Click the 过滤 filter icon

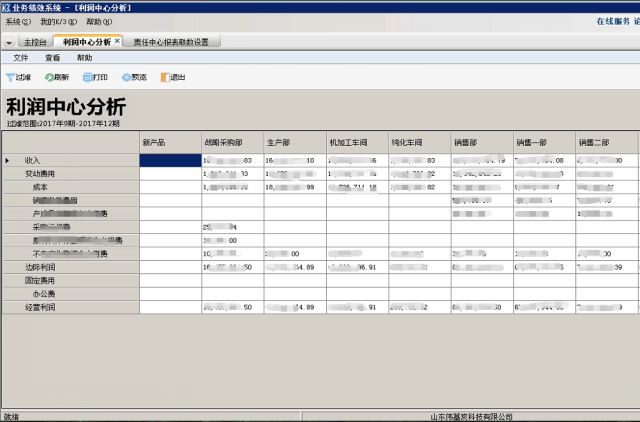pos(10,77)
